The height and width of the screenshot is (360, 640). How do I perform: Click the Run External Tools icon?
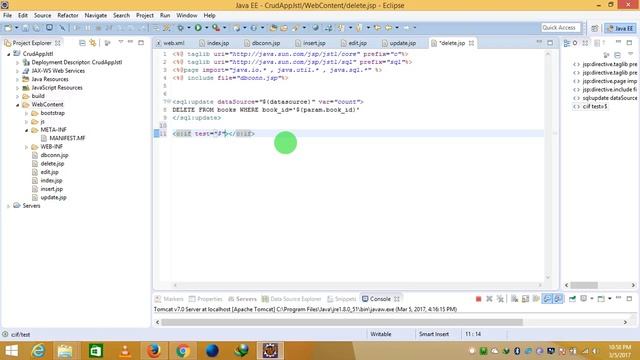point(216,28)
